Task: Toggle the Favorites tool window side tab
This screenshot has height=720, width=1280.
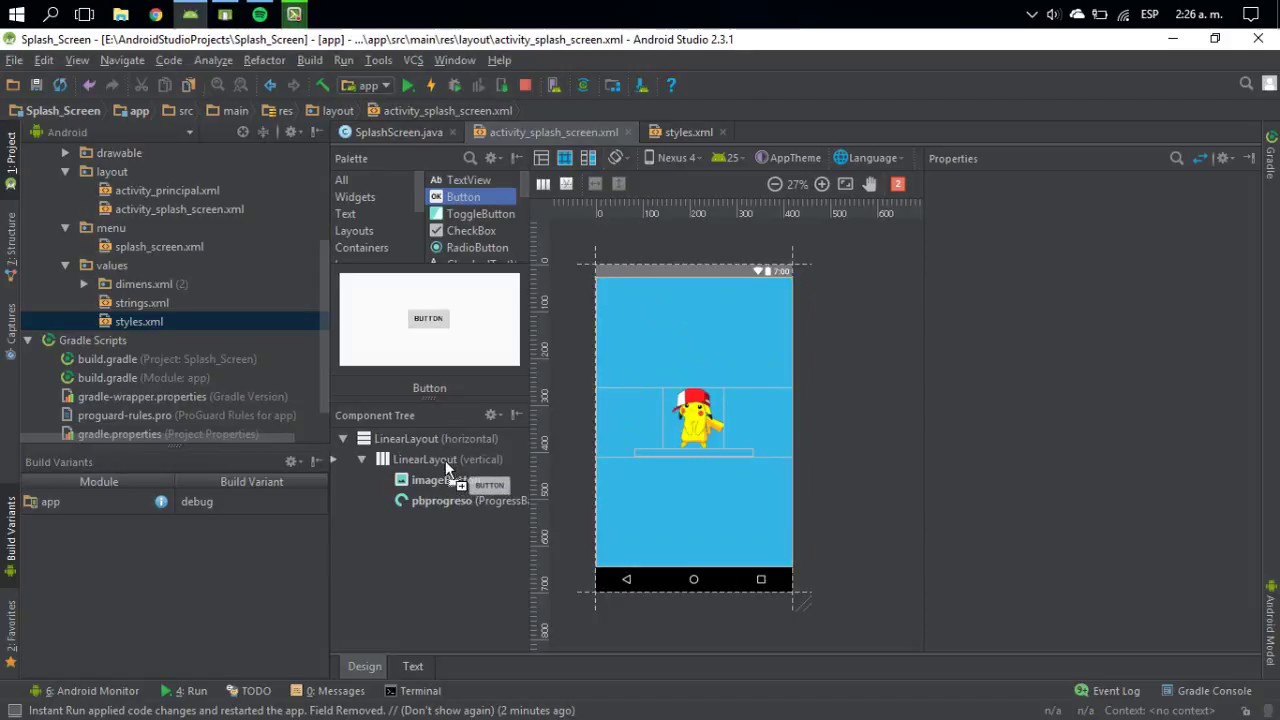Action: [x=11, y=634]
